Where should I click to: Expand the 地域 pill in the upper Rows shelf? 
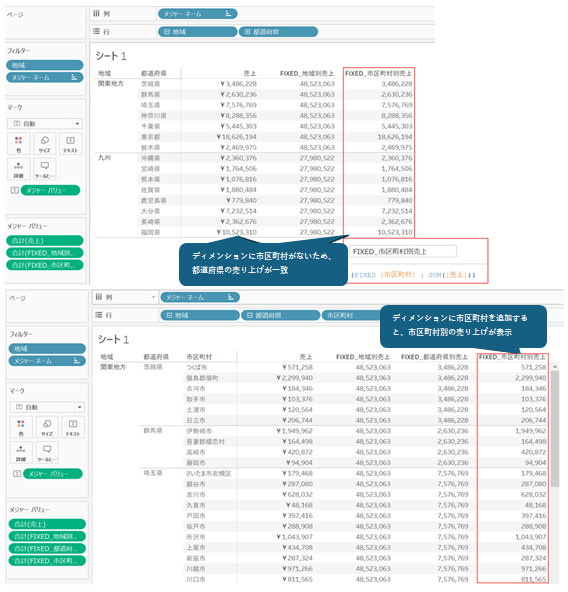pyautogui.click(x=167, y=32)
